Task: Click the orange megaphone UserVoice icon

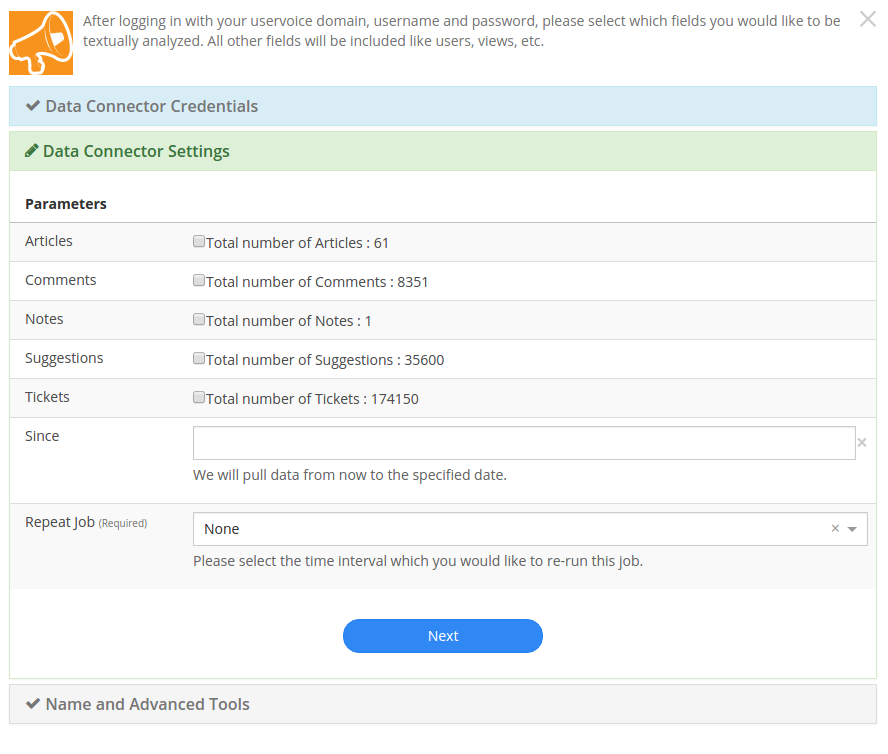Action: (41, 43)
